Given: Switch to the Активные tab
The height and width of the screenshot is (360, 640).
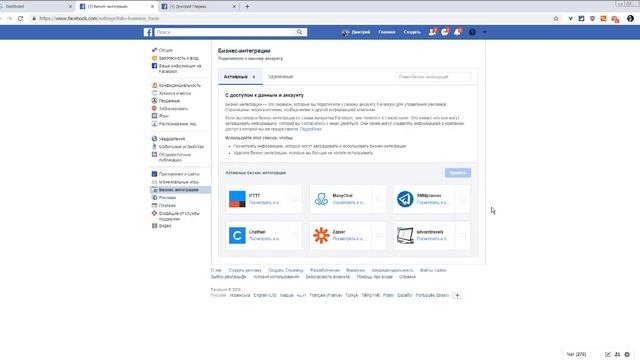Looking at the screenshot, I should point(240,77).
